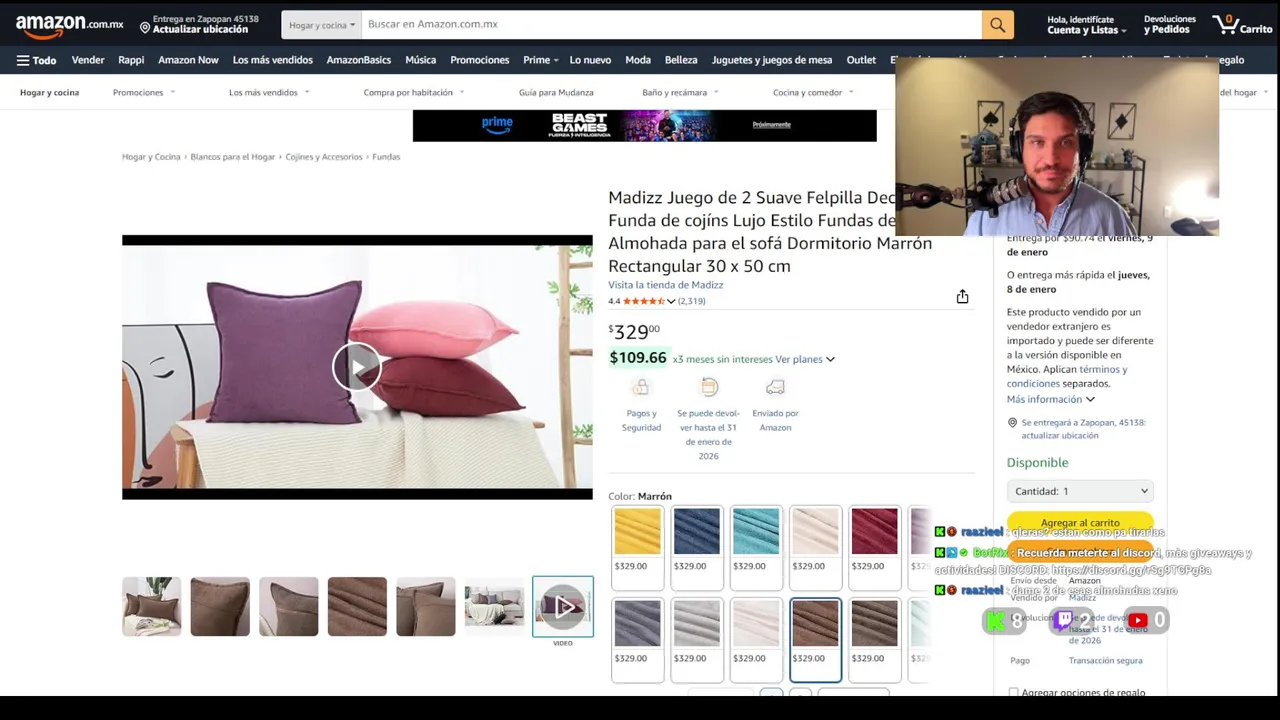Viewport: 1280px width, 720px height.
Task: Open Música nav item
Action: pos(420,60)
